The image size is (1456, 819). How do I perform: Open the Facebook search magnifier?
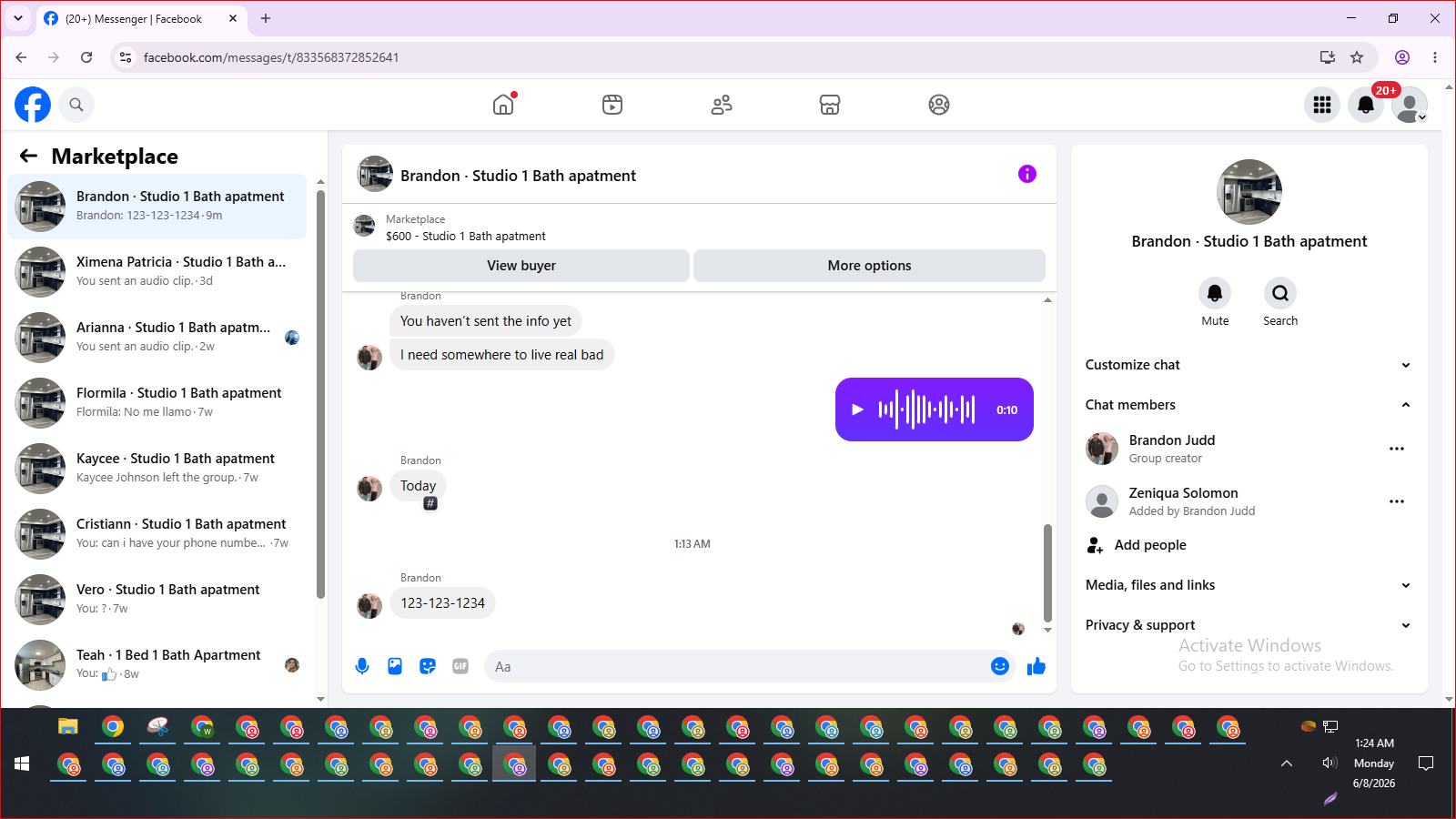tap(76, 105)
